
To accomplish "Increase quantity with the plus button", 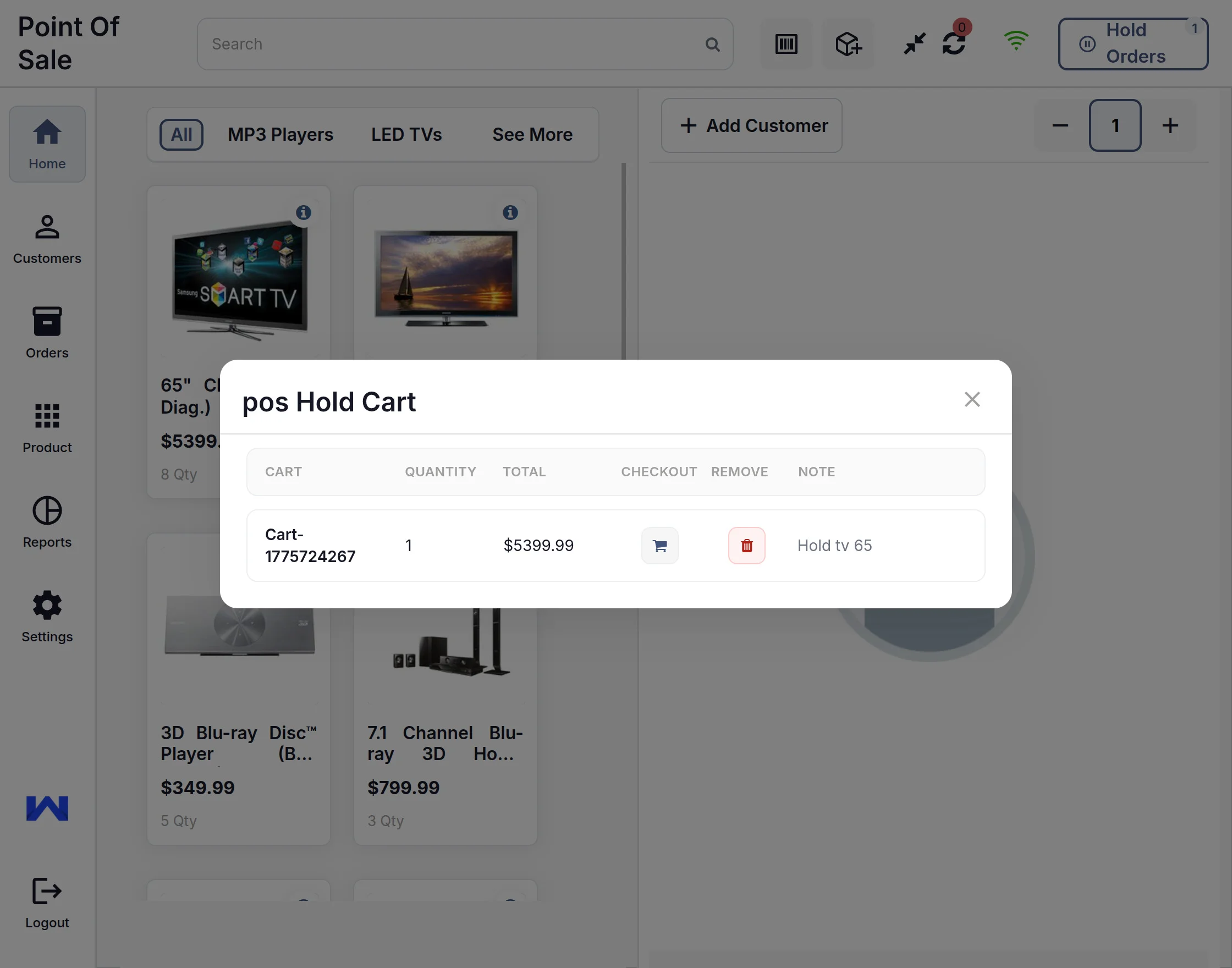I will click(x=1170, y=125).
